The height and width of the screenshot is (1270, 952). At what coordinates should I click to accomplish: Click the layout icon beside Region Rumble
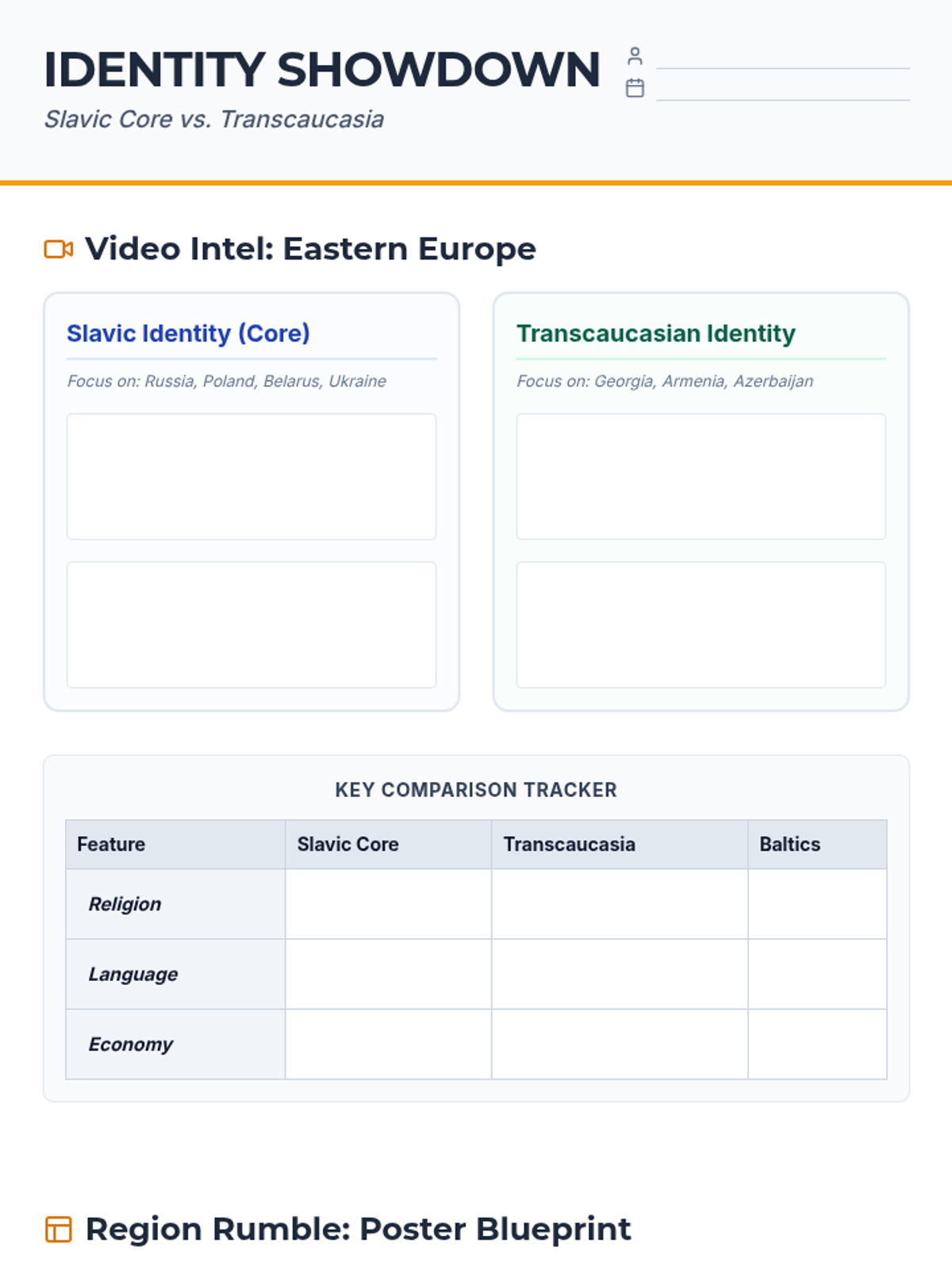tap(59, 1230)
